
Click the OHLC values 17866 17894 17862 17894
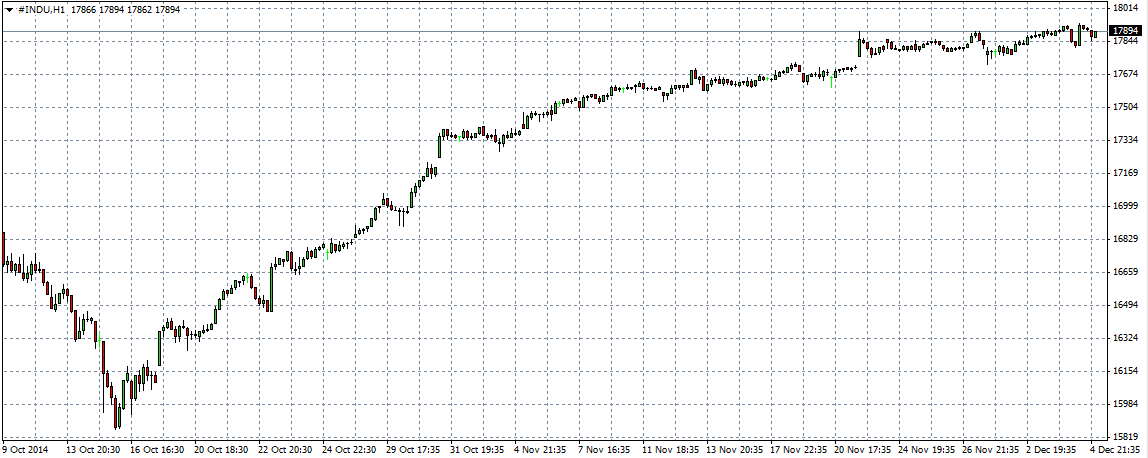point(126,9)
